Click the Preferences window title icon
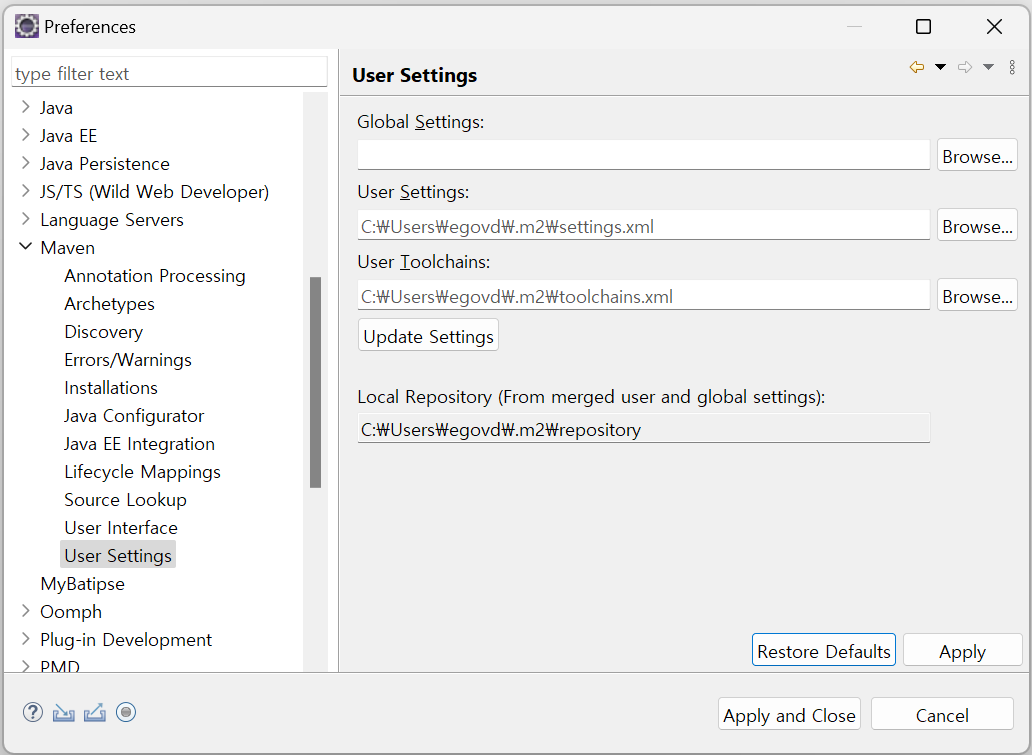 point(26,26)
